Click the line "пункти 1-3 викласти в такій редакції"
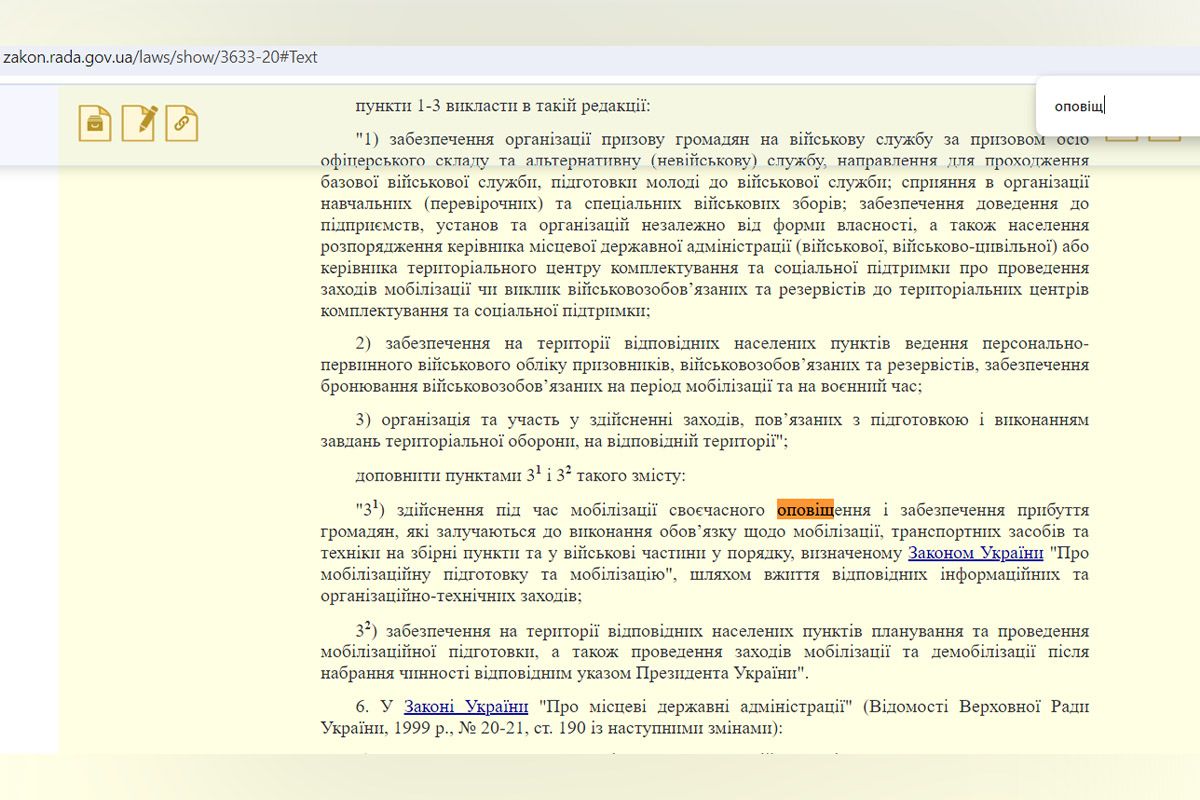This screenshot has height=800, width=1200. [502, 104]
